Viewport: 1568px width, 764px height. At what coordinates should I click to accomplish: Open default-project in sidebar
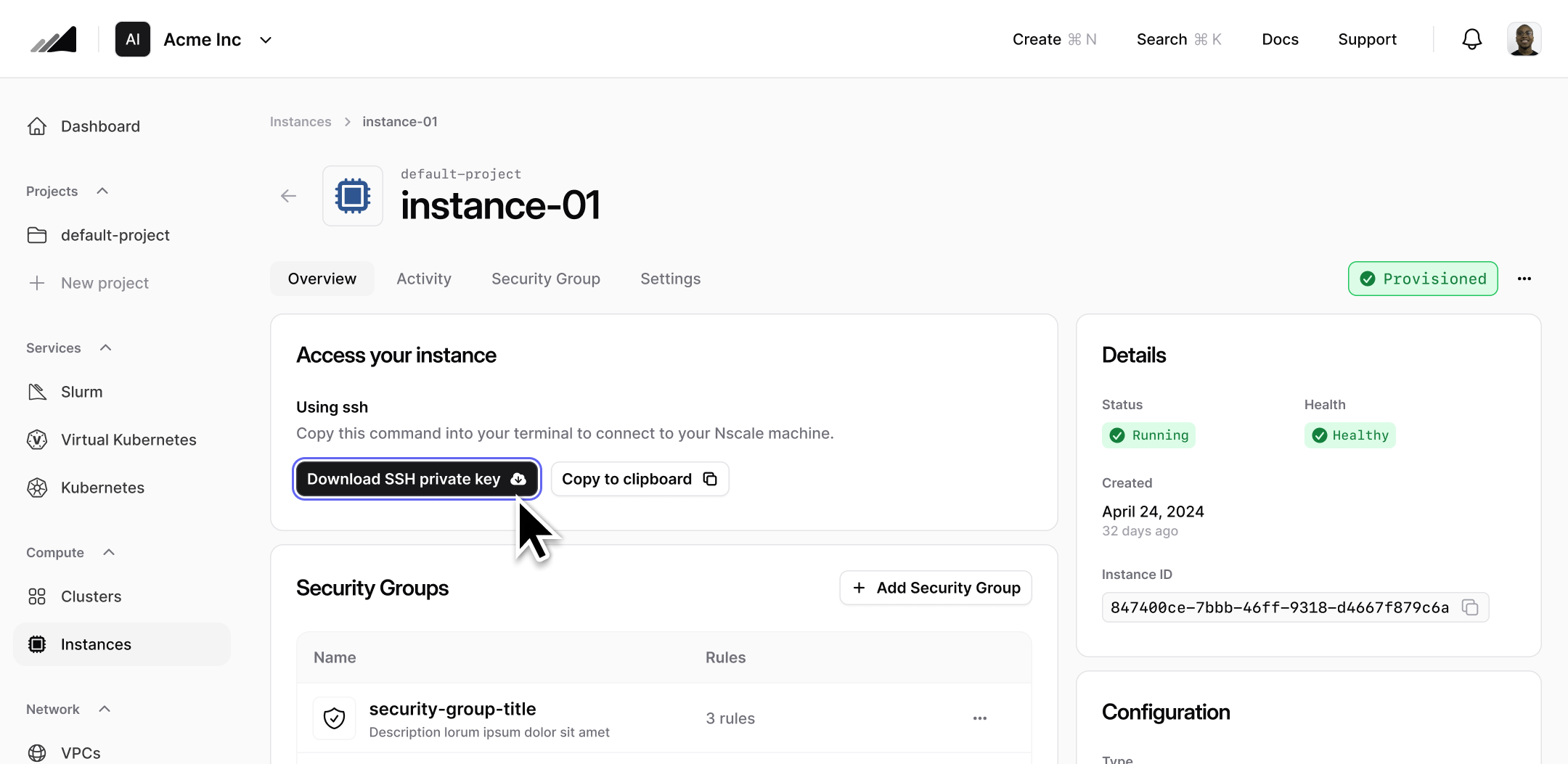[115, 235]
